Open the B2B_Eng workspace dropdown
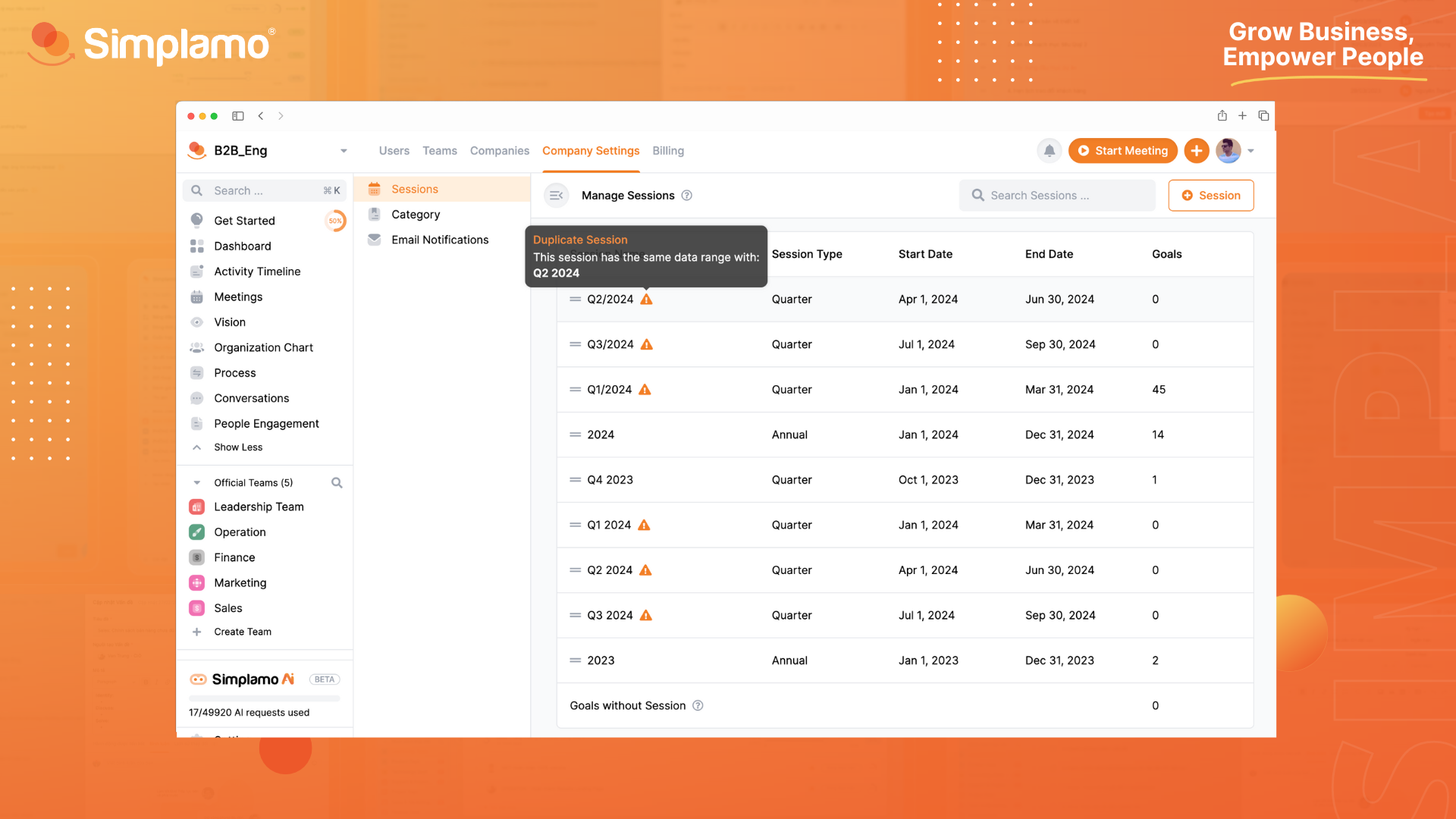Image resolution: width=1456 pixels, height=819 pixels. (x=344, y=151)
